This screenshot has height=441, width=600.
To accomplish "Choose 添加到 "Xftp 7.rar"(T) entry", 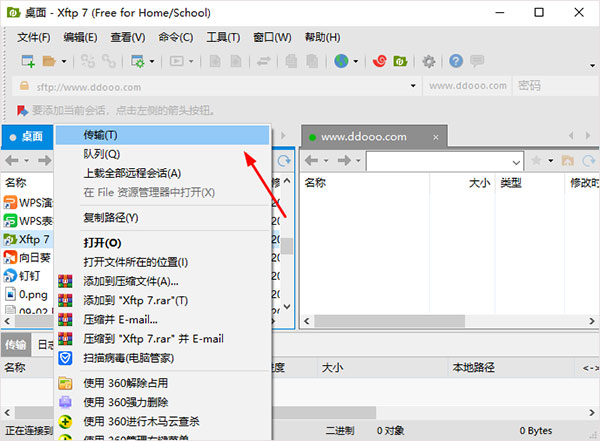I will point(163,301).
